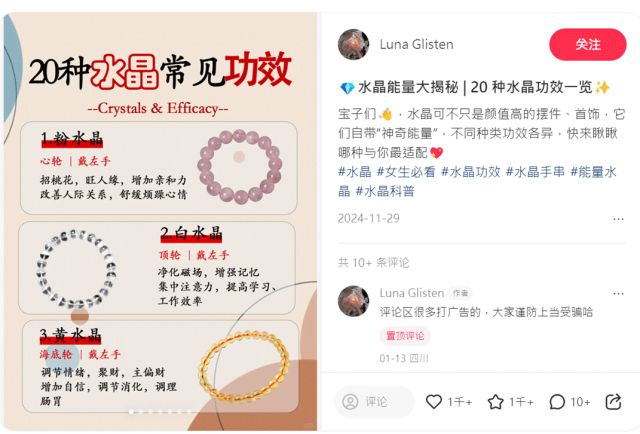Follow Luna Glisten with the 关注 button
The image size is (640, 434).
[588, 45]
